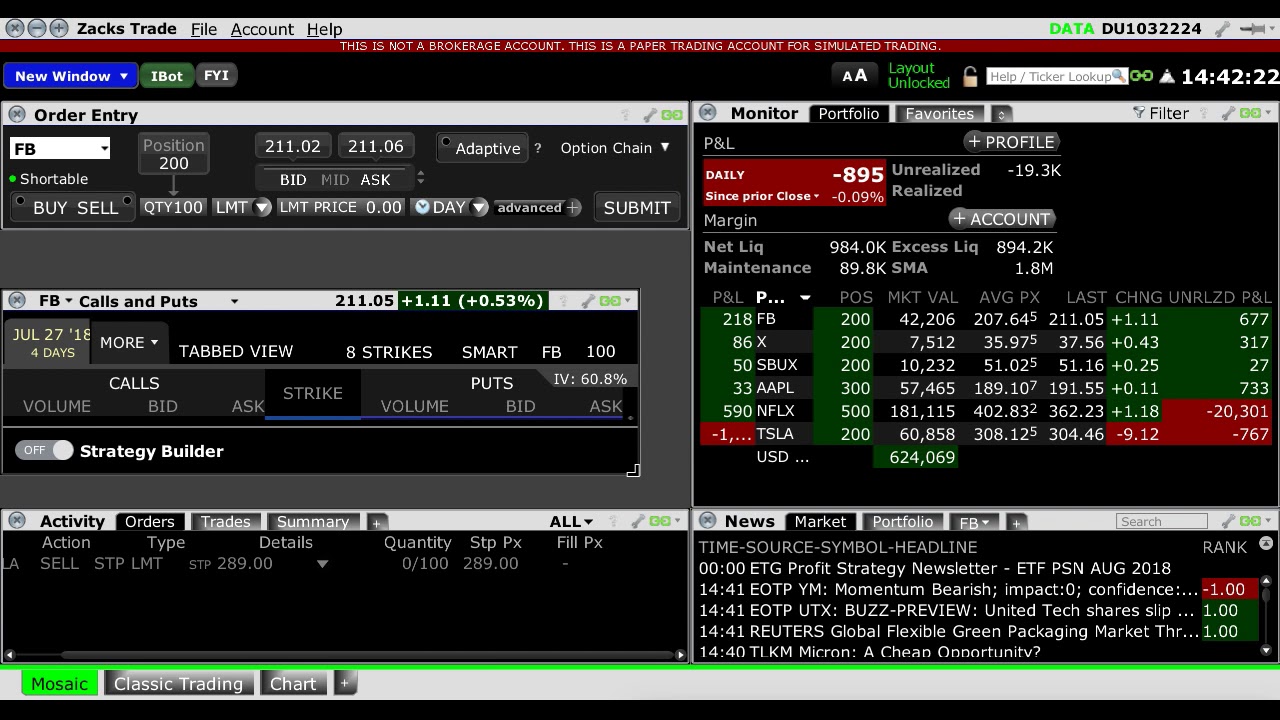Close the Calls and Puts panel

(x=16, y=300)
